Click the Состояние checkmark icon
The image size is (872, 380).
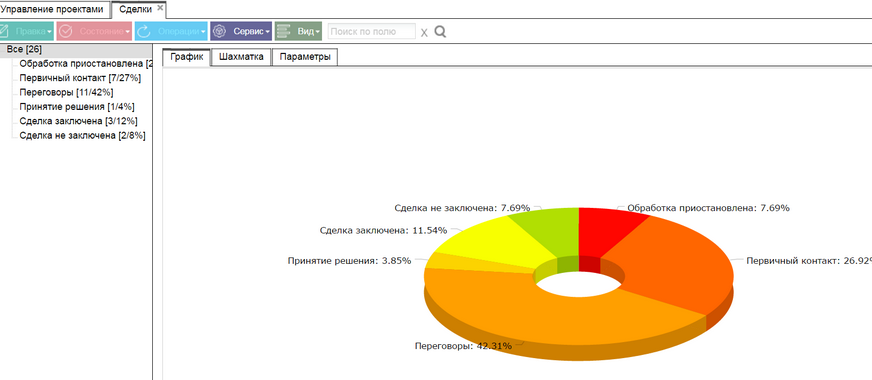point(66,31)
